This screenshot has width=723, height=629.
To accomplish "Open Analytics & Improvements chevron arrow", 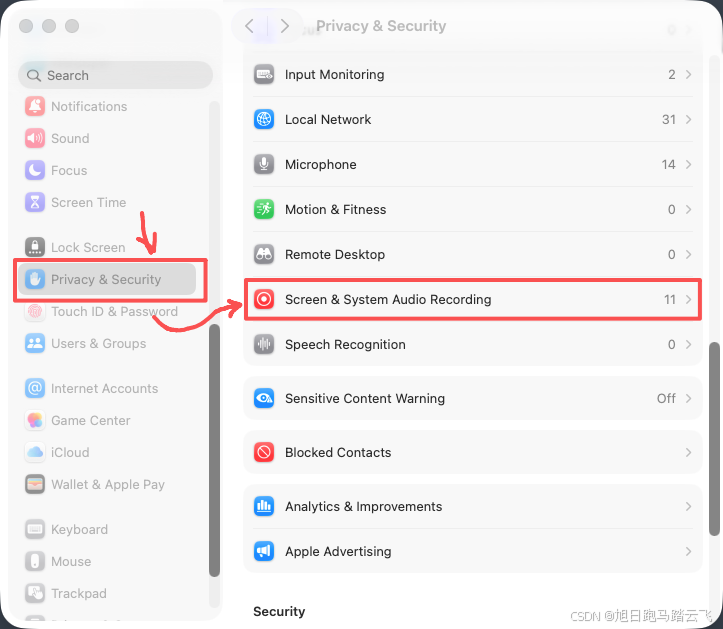I will click(688, 506).
